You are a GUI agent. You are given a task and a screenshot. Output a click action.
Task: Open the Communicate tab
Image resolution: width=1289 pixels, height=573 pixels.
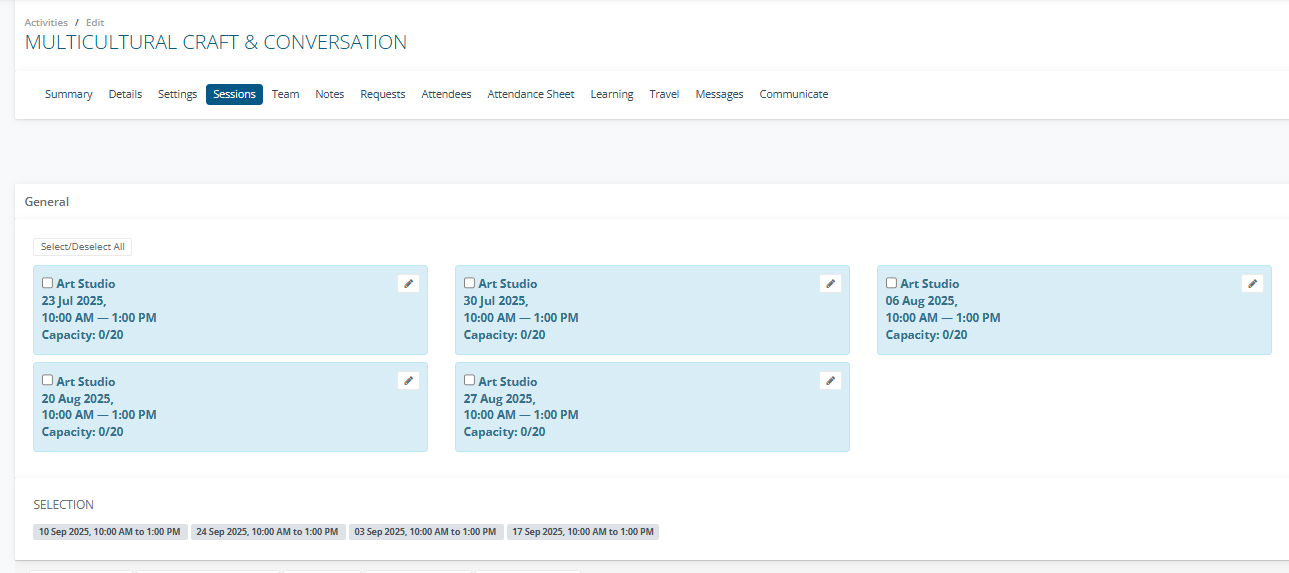pyautogui.click(x=794, y=94)
